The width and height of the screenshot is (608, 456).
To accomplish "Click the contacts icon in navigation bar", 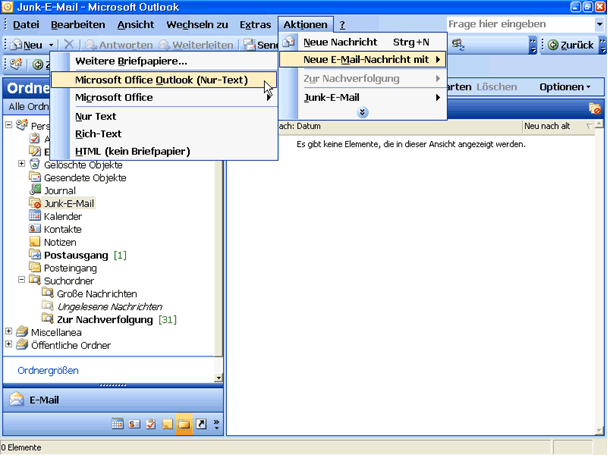I will point(134,424).
